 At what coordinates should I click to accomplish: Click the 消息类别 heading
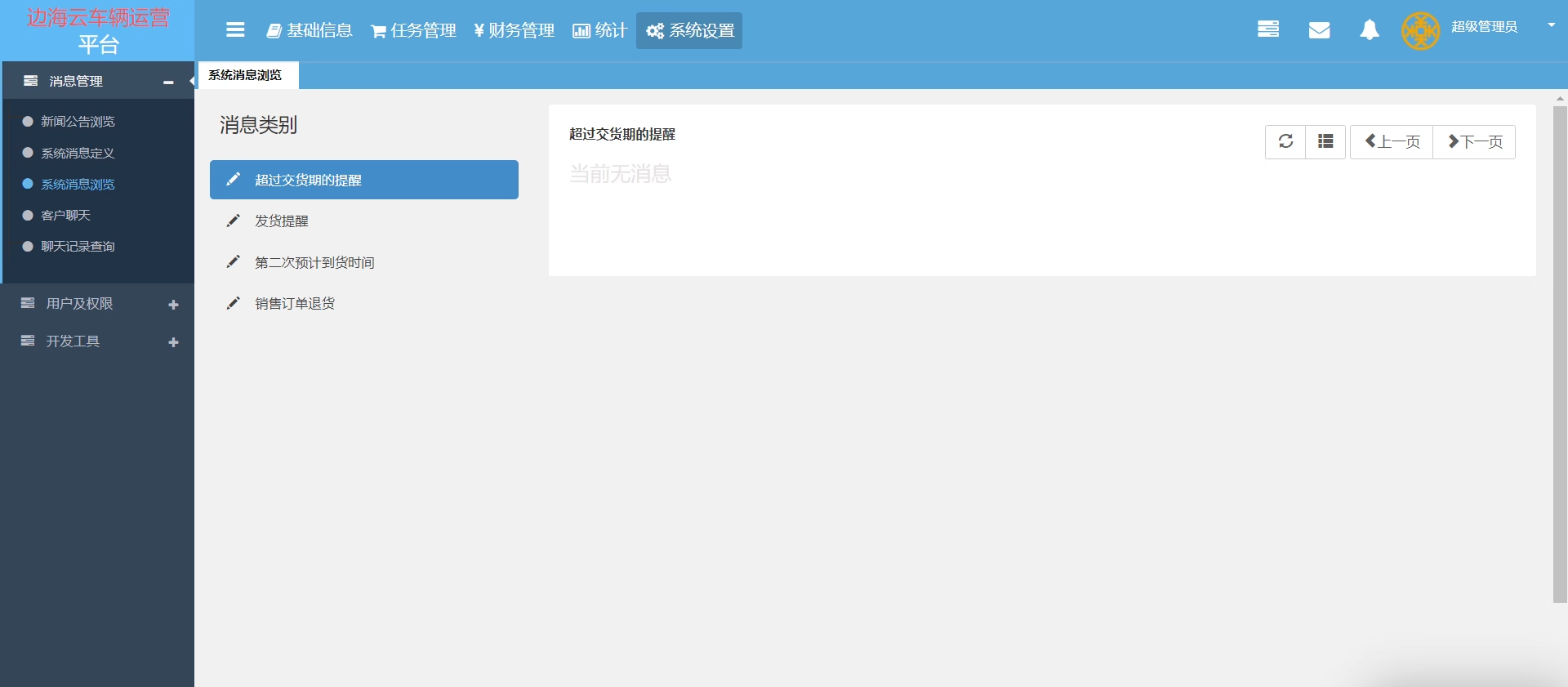click(x=258, y=125)
